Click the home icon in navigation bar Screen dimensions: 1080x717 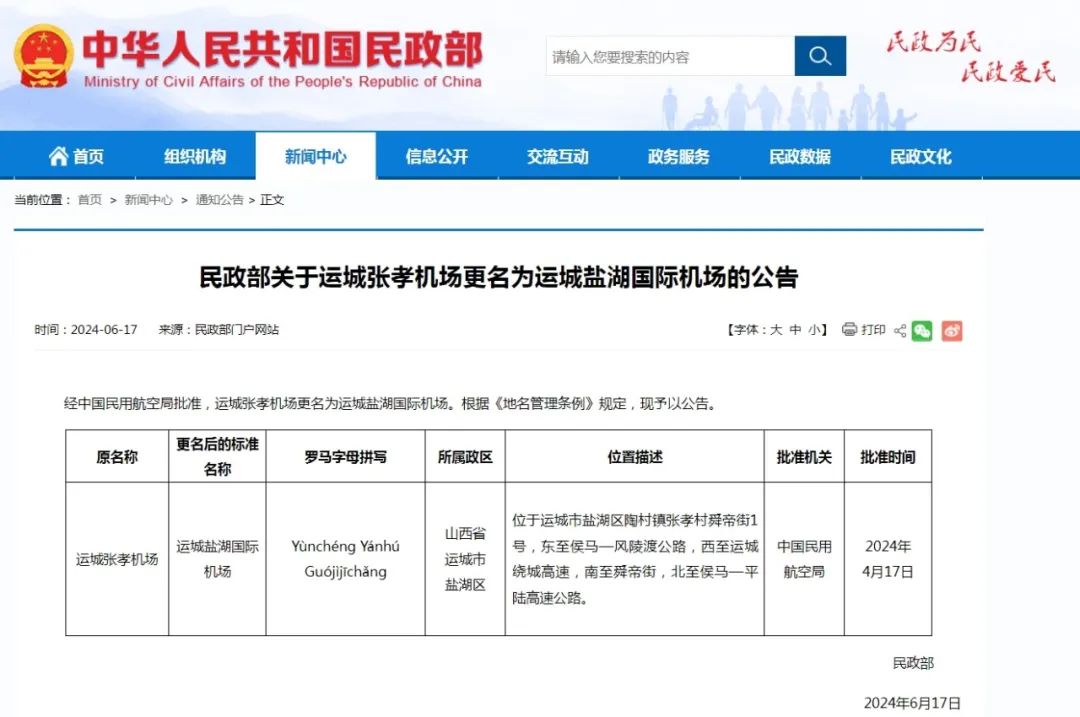[58, 156]
